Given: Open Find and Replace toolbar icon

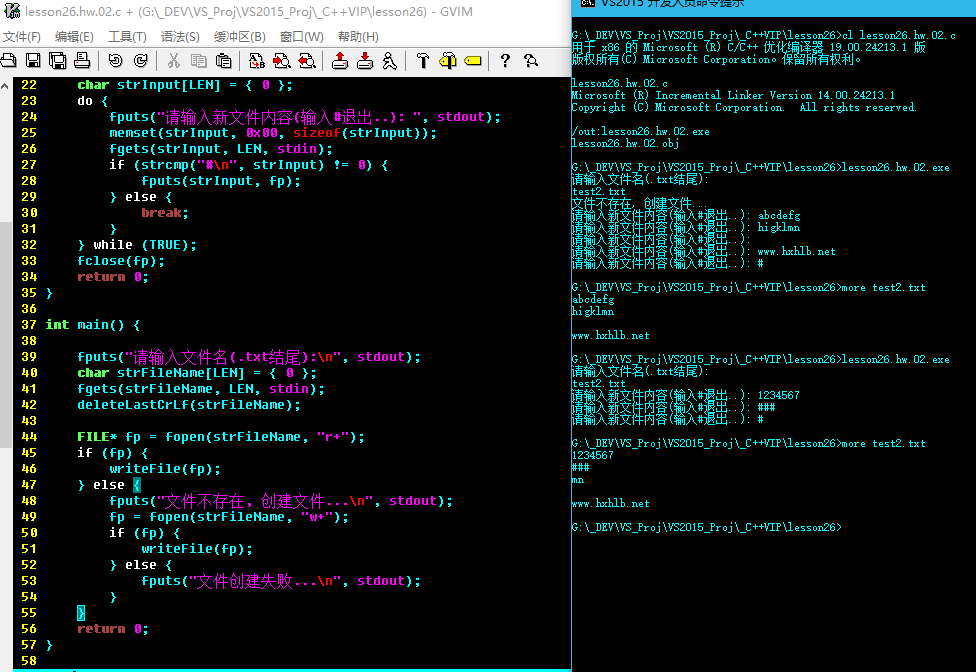Looking at the screenshot, I should [256, 61].
